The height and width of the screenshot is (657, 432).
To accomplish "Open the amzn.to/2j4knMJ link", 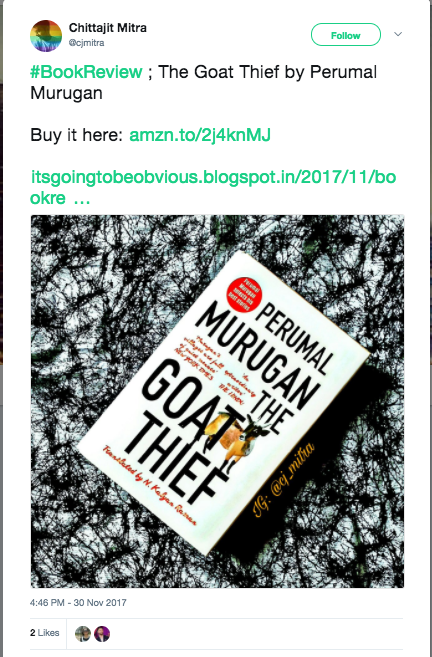I will [200, 135].
